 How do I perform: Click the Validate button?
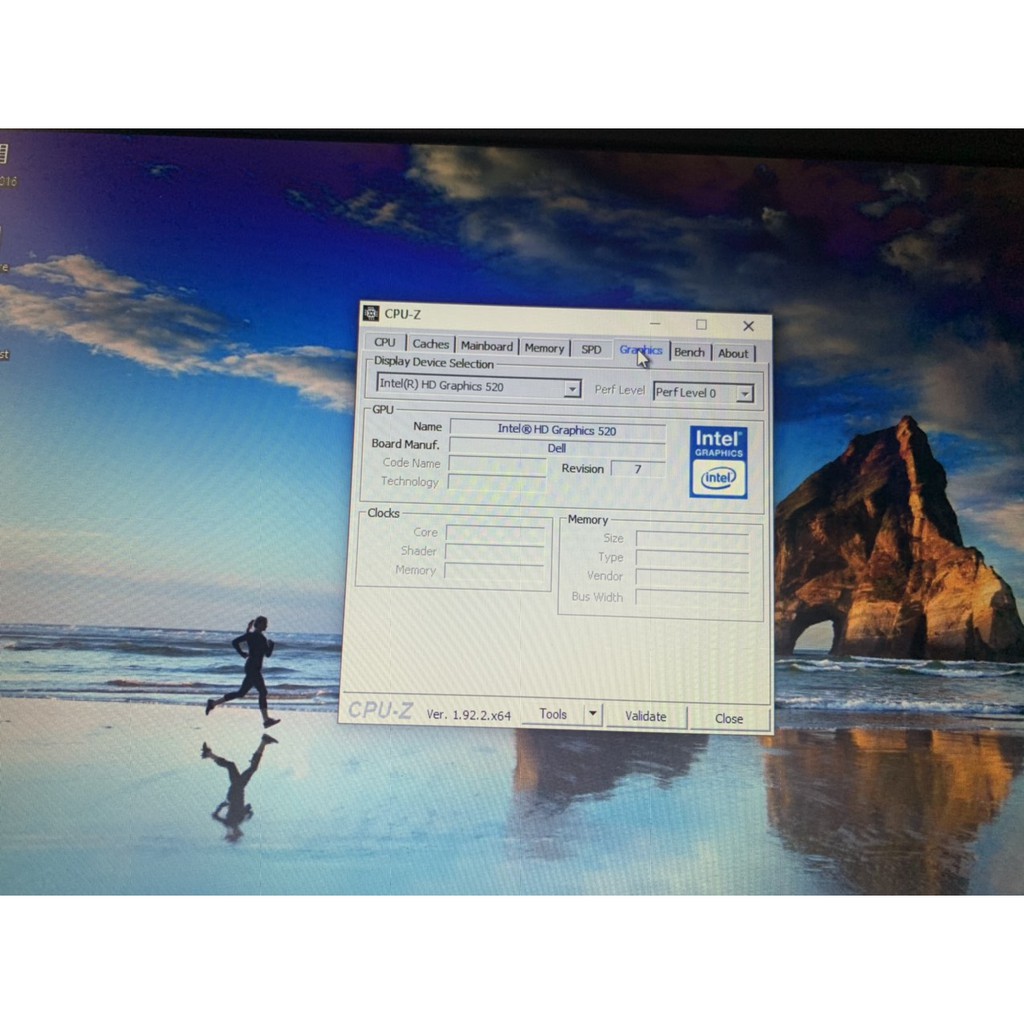click(x=645, y=716)
